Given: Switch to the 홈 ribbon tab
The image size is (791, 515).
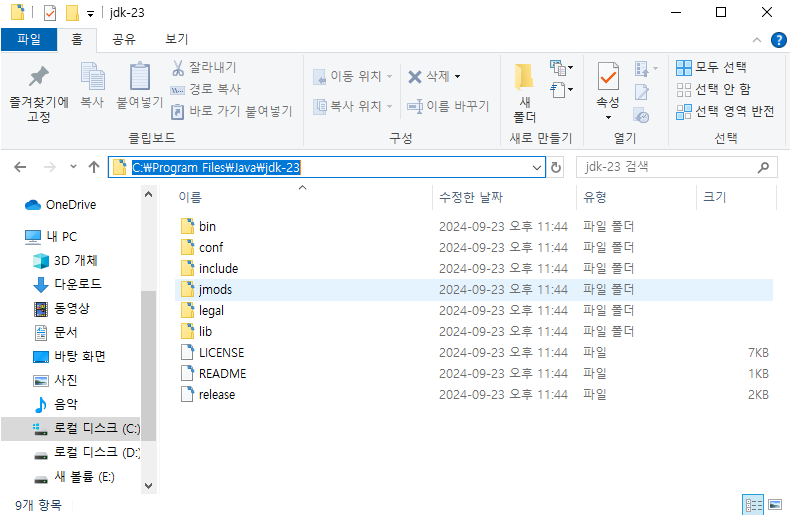Looking at the screenshot, I should 77,39.
